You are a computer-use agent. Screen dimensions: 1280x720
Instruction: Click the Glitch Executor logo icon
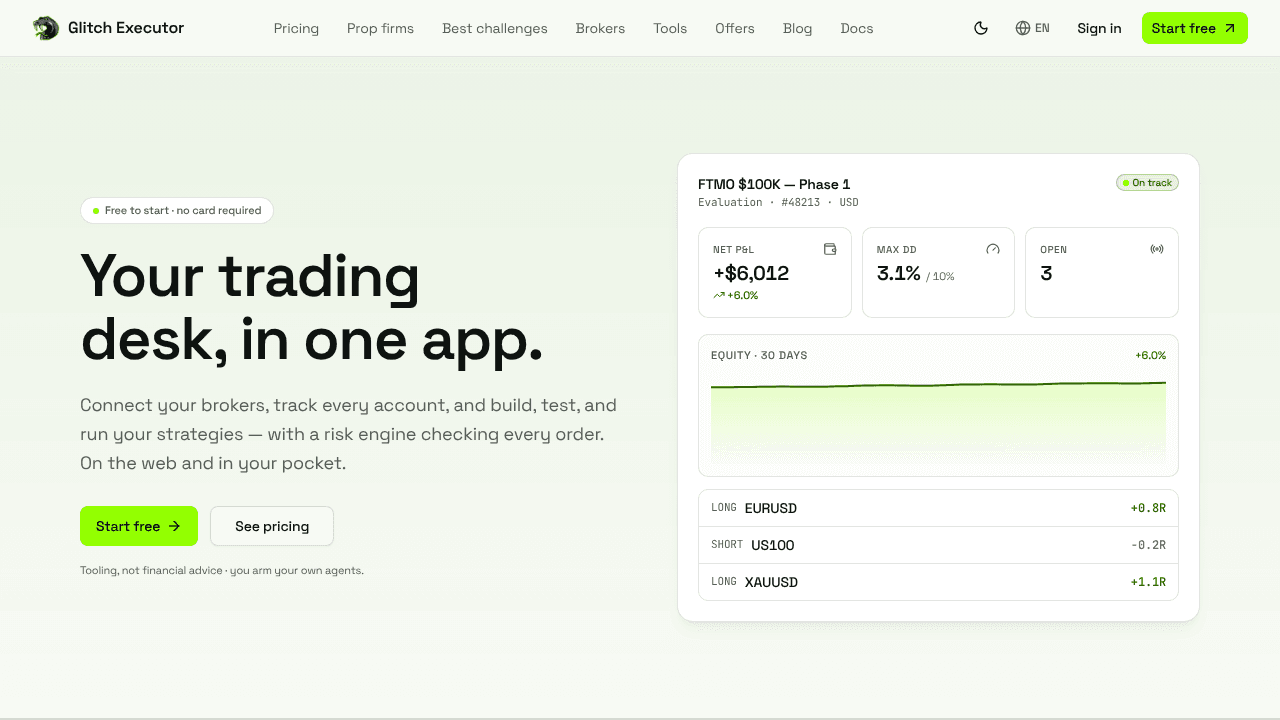pyautogui.click(x=46, y=28)
